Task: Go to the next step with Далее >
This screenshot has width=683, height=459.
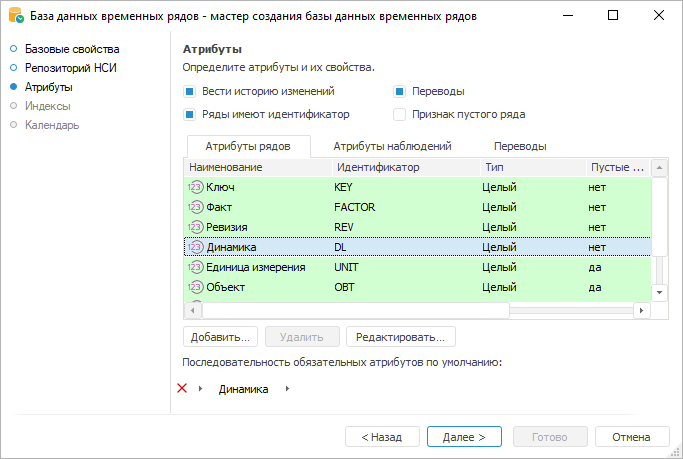Action: (464, 437)
